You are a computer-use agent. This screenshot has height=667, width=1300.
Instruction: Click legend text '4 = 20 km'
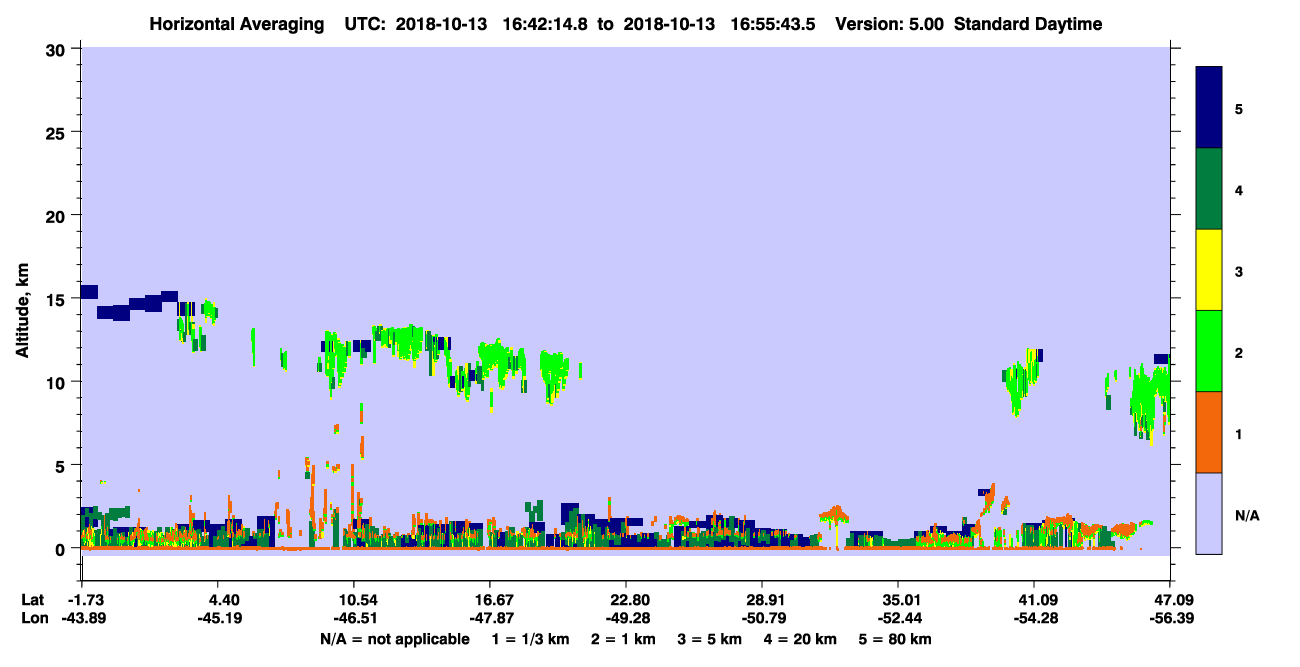[800, 639]
